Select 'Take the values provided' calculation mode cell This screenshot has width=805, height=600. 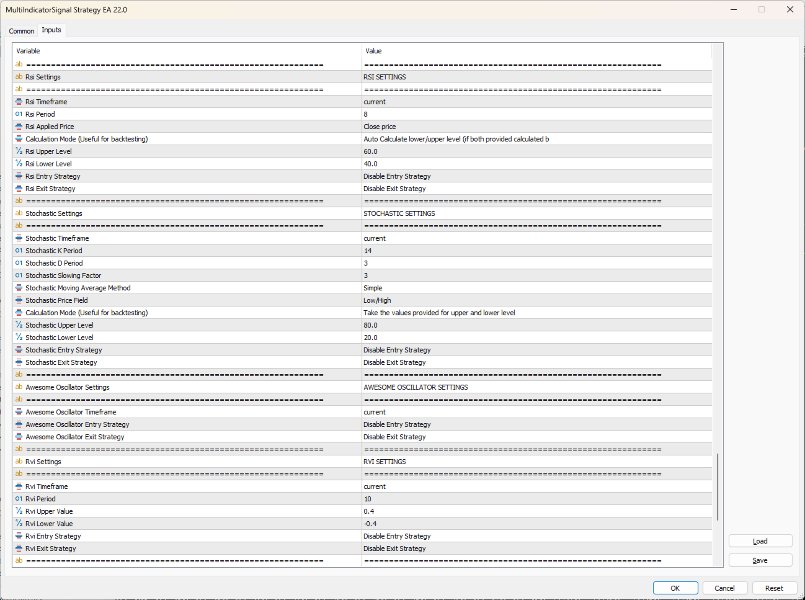pos(536,313)
